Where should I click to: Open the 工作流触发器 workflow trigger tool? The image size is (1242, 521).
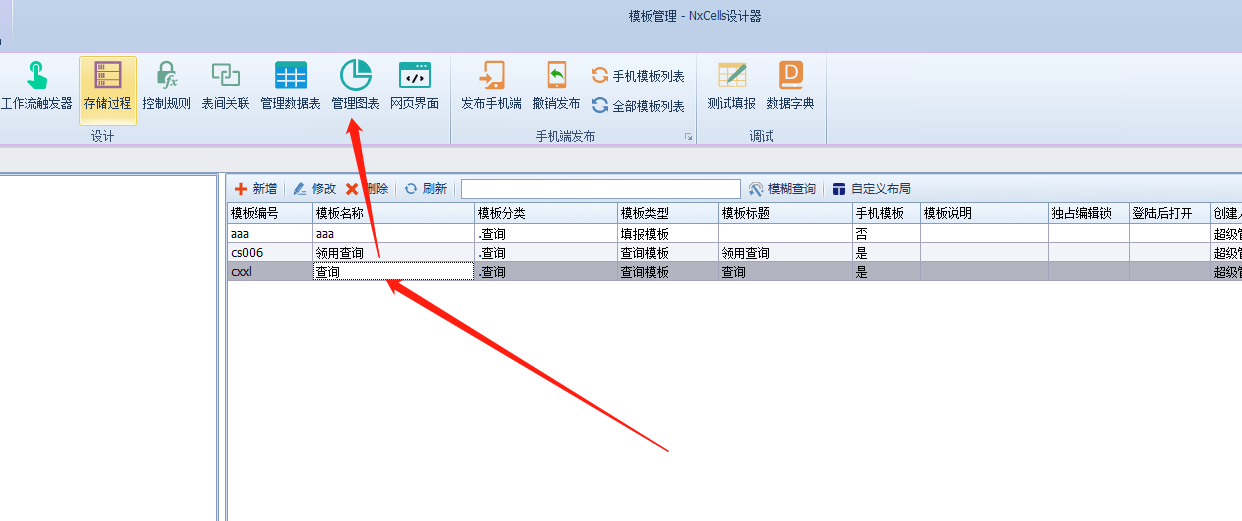[x=36, y=86]
